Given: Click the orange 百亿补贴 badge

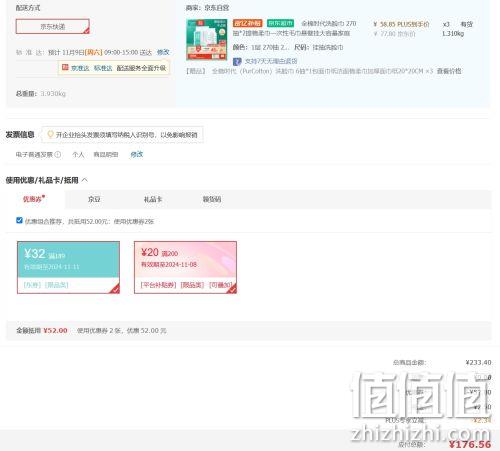Looking at the screenshot, I should pyautogui.click(x=248, y=23).
